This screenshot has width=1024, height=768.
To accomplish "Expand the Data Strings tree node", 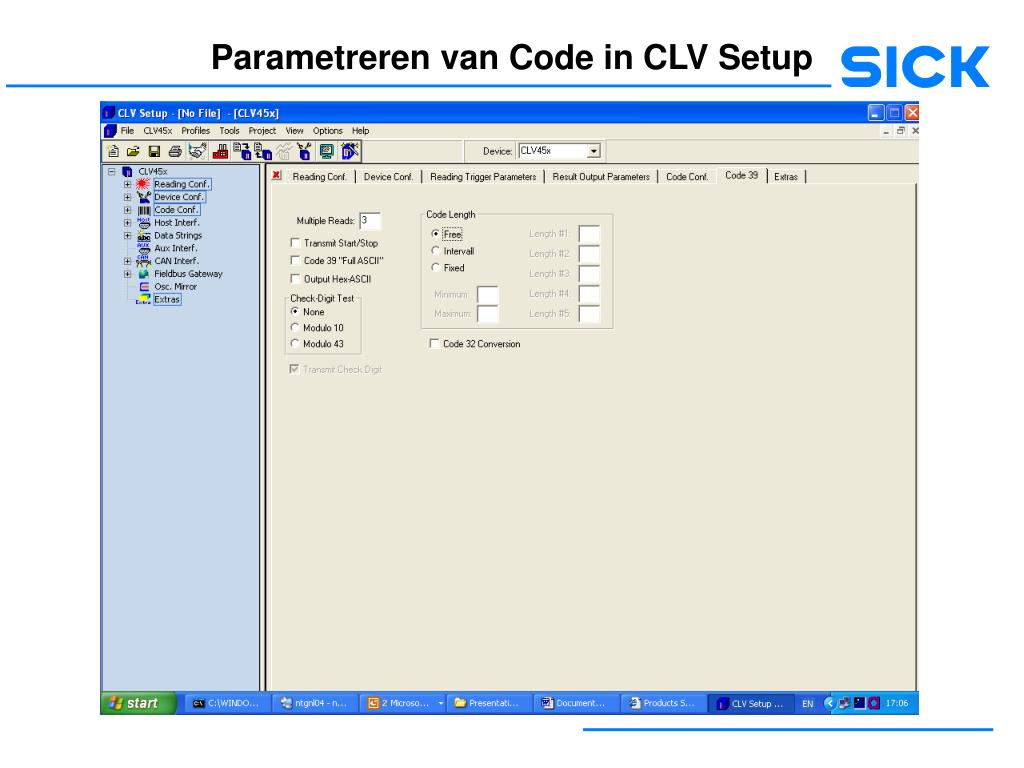I will [127, 236].
